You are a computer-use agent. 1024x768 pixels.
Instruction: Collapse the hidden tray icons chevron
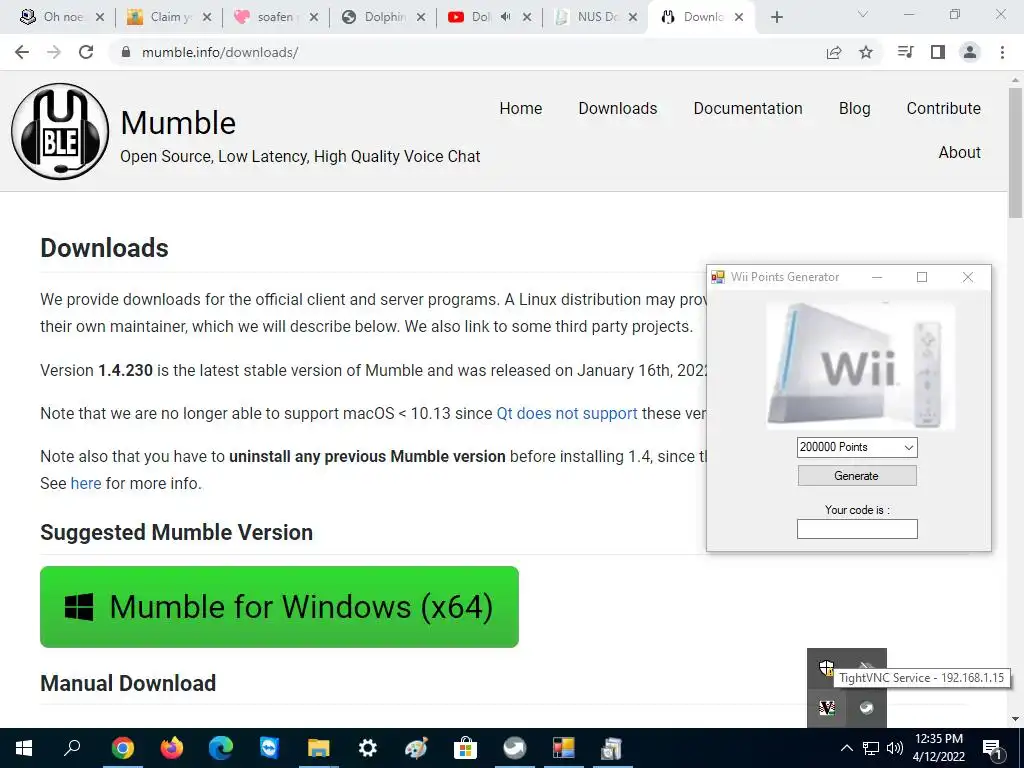(x=846, y=748)
